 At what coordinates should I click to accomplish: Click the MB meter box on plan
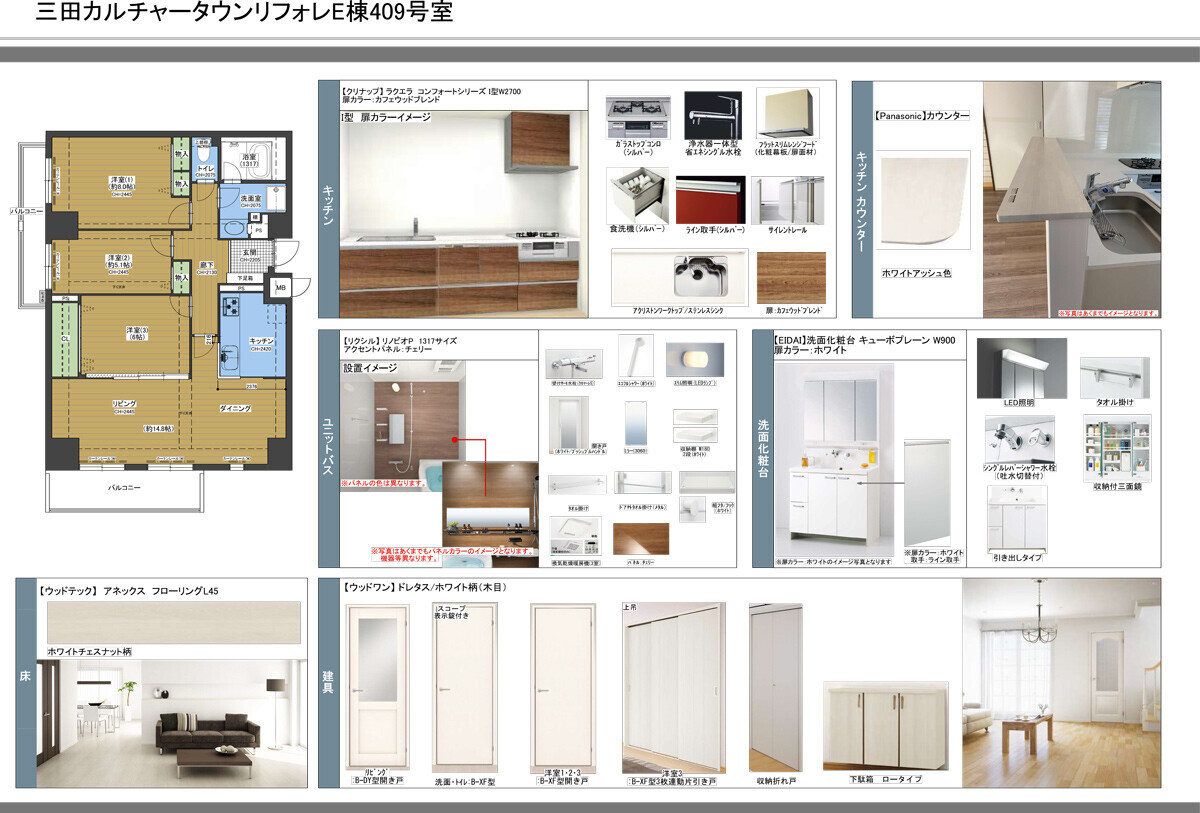280,287
